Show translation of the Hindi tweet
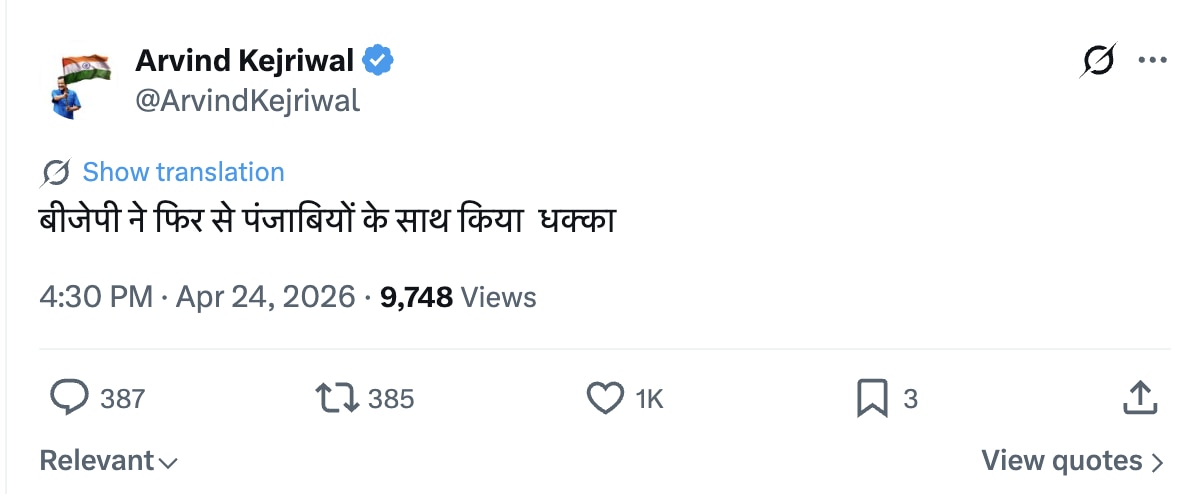Image resolution: width=1198 pixels, height=494 pixels. click(x=183, y=172)
